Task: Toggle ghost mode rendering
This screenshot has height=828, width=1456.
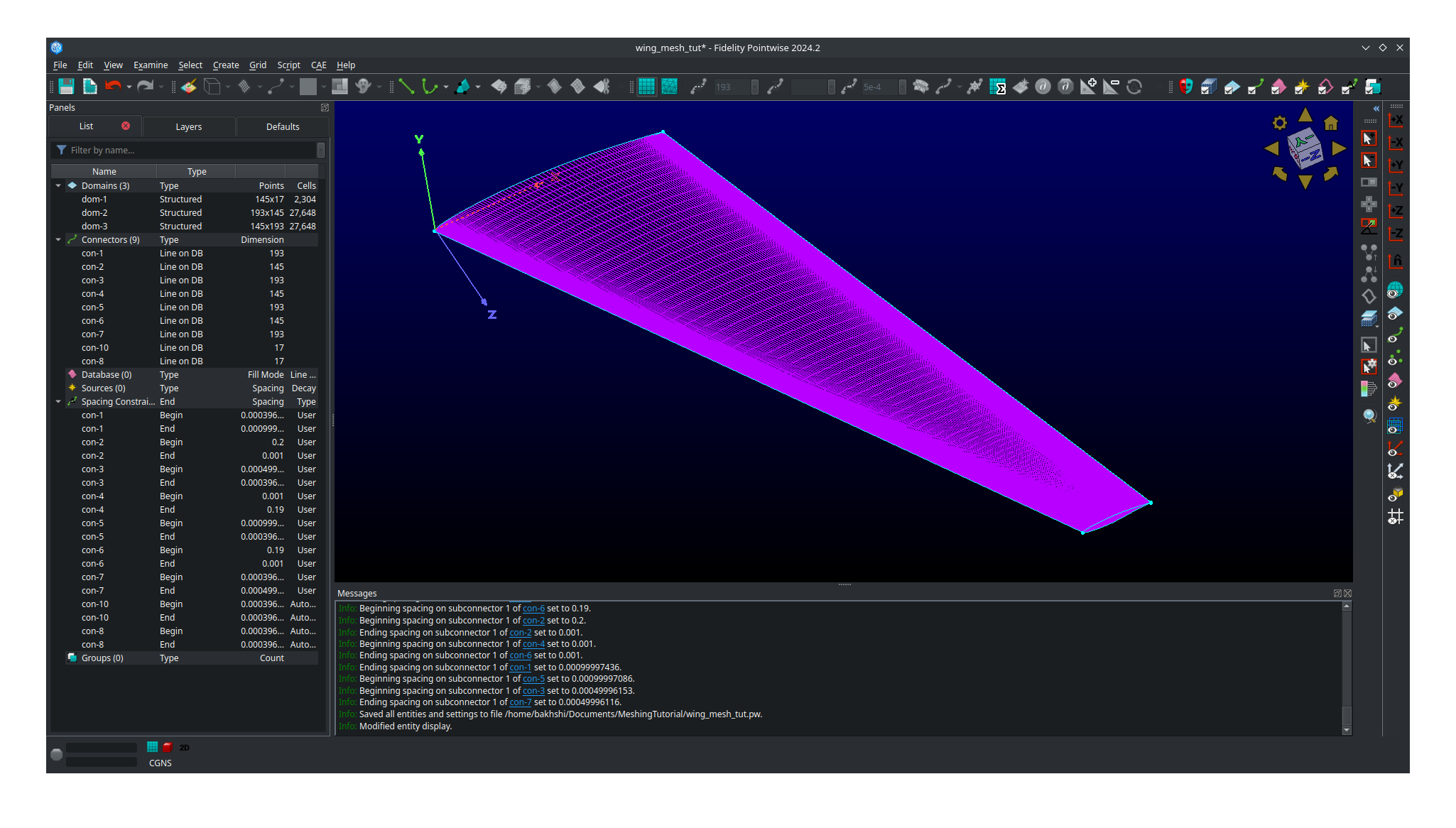Action: 363,87
